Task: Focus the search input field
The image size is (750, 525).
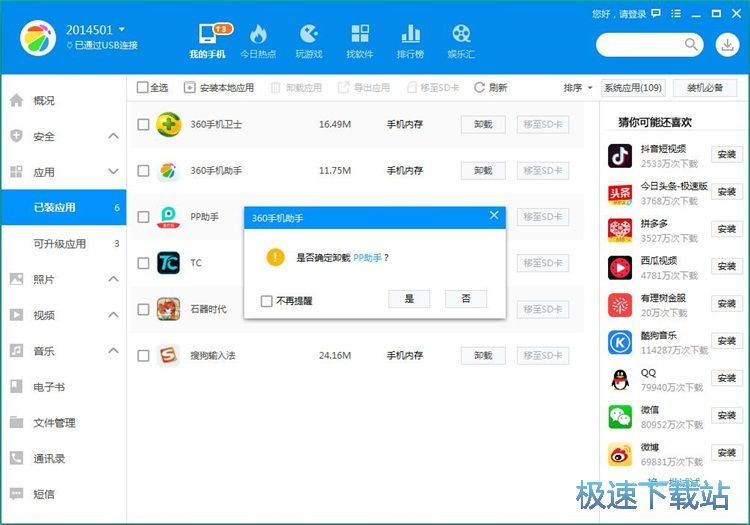Action: [643, 45]
